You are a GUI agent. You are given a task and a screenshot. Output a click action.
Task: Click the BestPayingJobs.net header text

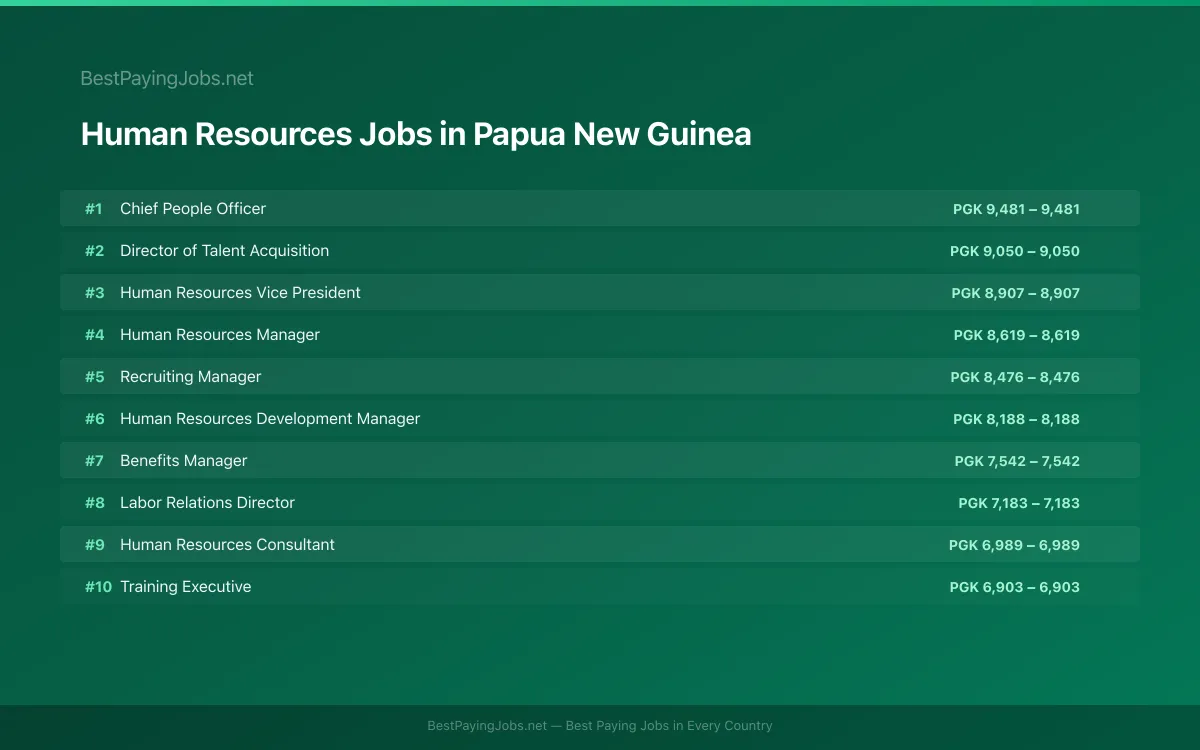tap(167, 78)
